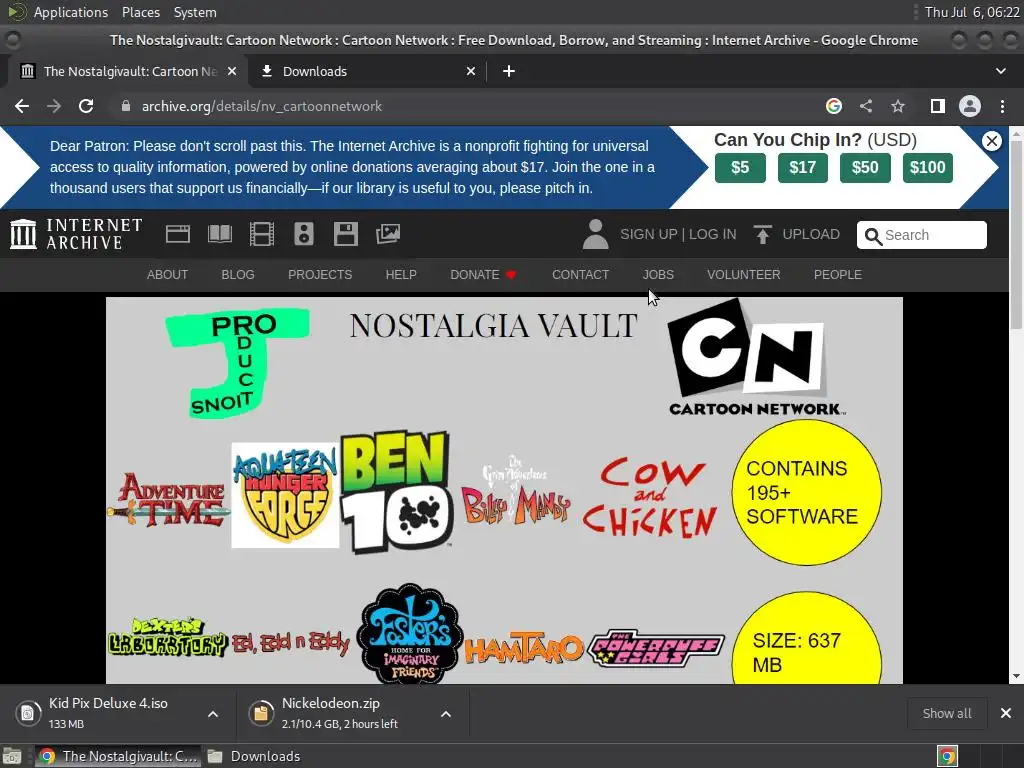
Task: Open the BLOG nav link
Action: click(x=238, y=275)
